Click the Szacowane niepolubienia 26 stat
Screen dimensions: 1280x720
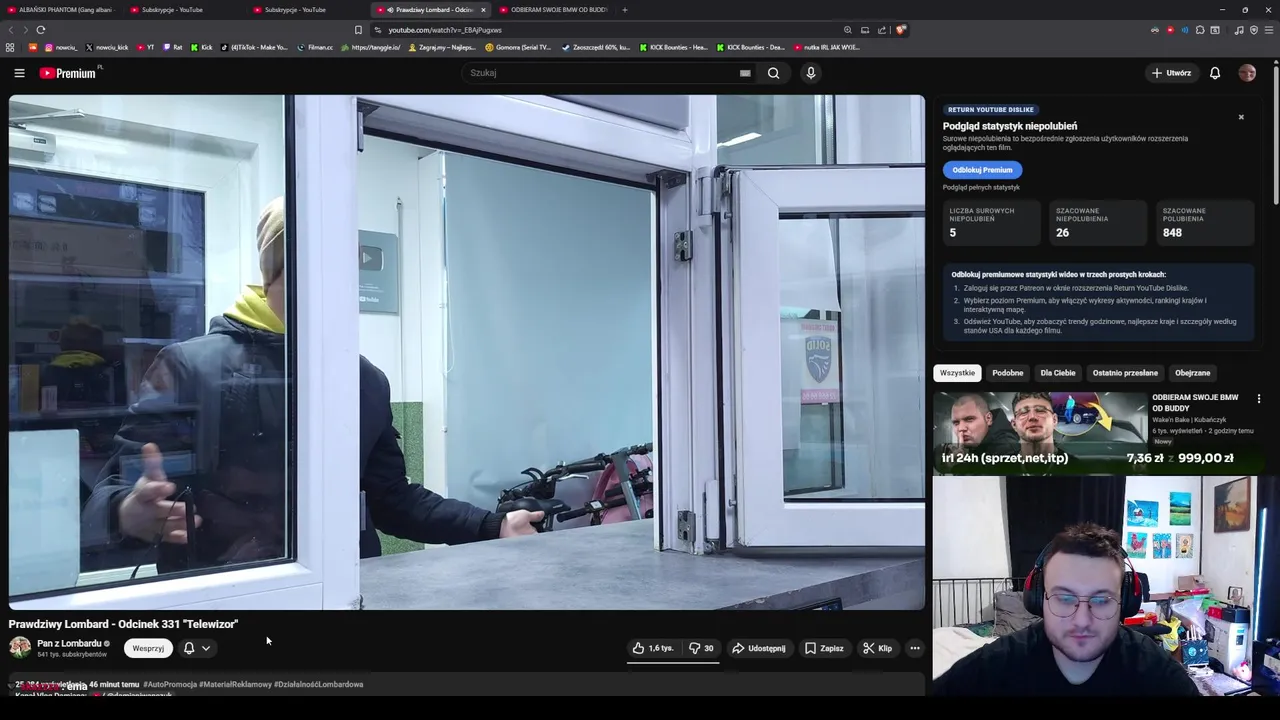(x=1098, y=223)
